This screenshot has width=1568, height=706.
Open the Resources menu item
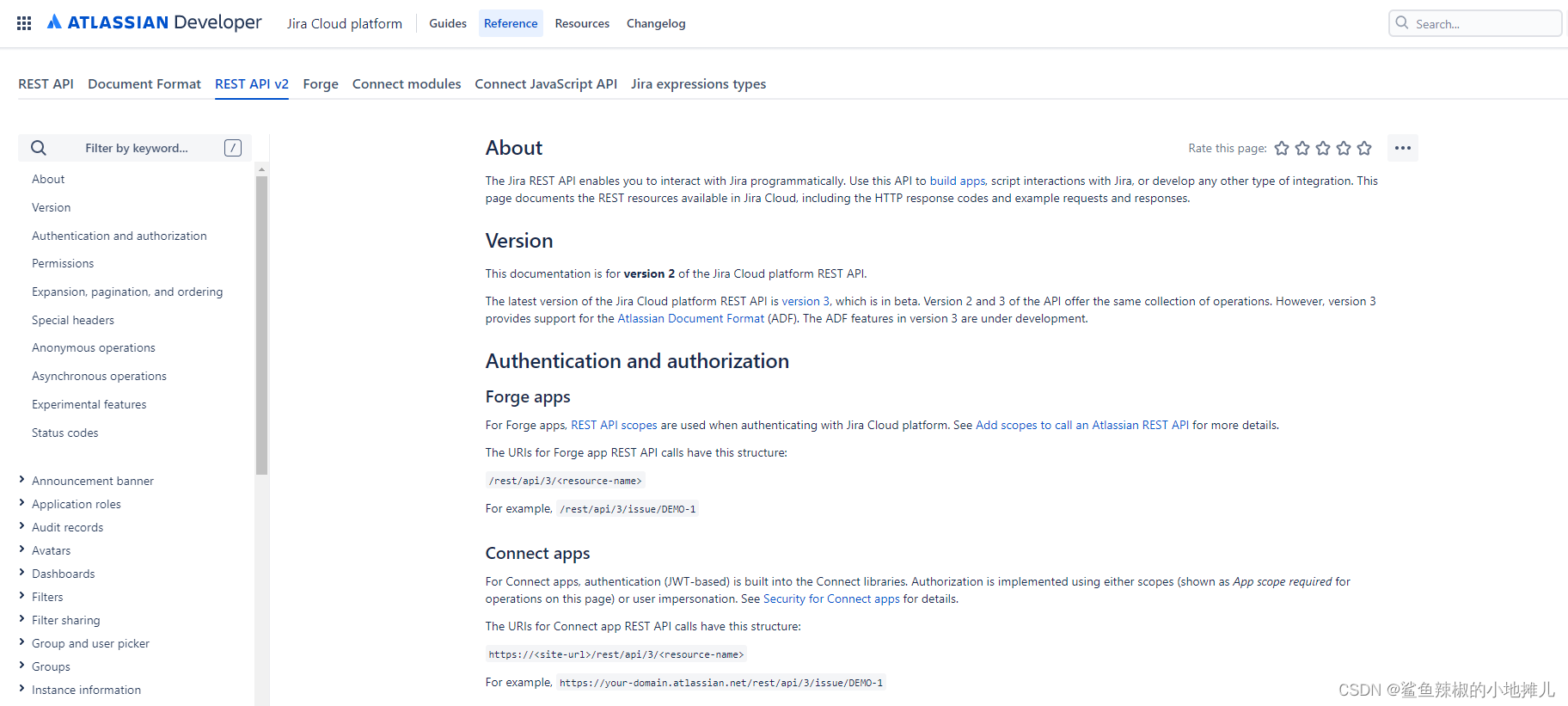582,23
